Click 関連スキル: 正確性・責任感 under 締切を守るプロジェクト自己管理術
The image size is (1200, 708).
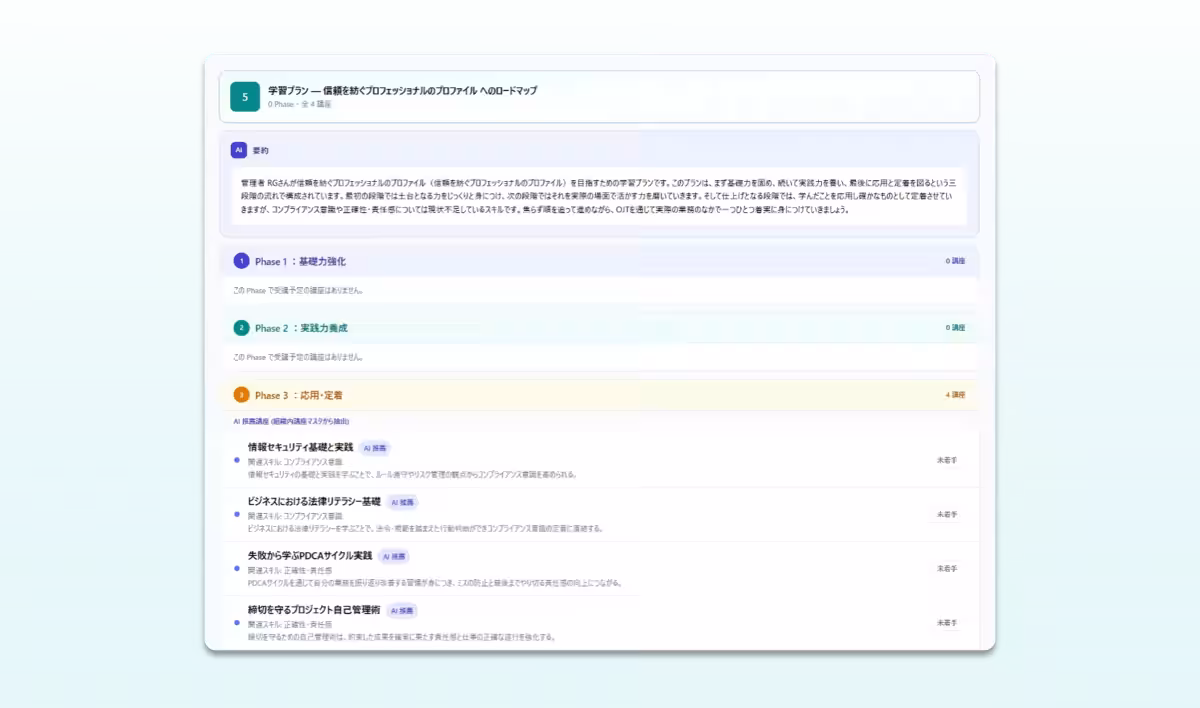(290, 624)
